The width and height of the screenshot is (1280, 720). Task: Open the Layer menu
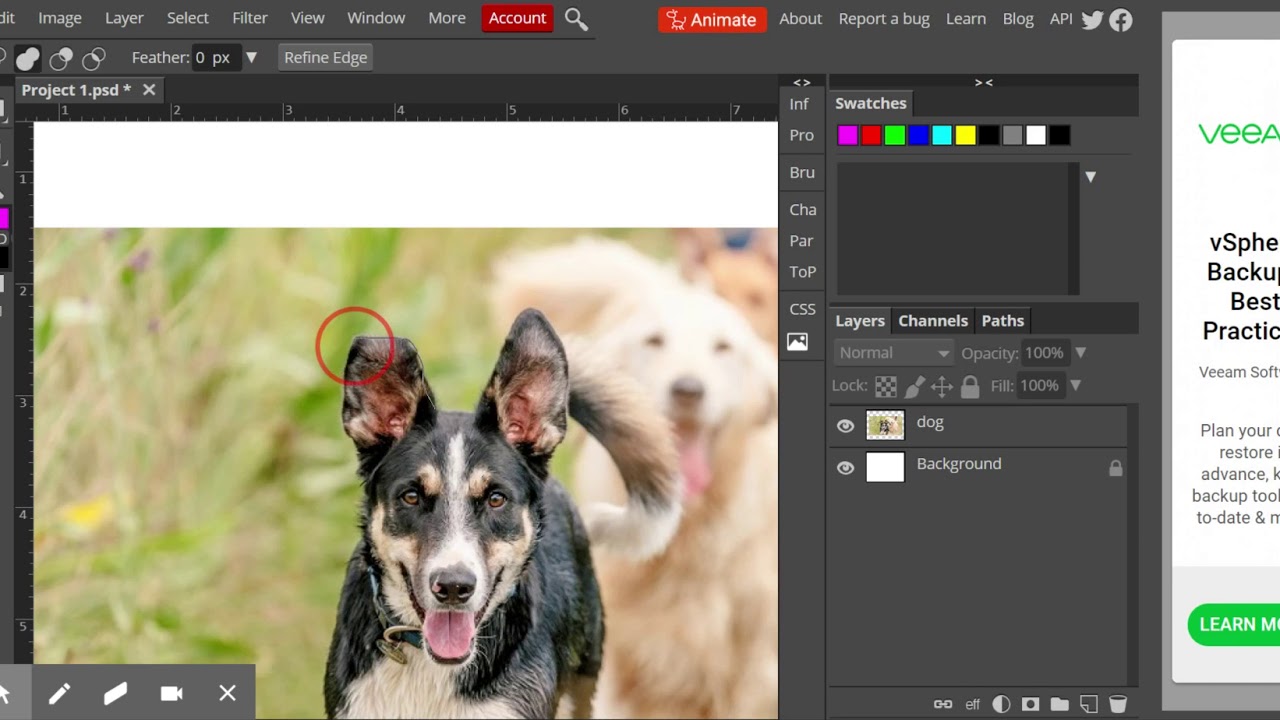124,18
